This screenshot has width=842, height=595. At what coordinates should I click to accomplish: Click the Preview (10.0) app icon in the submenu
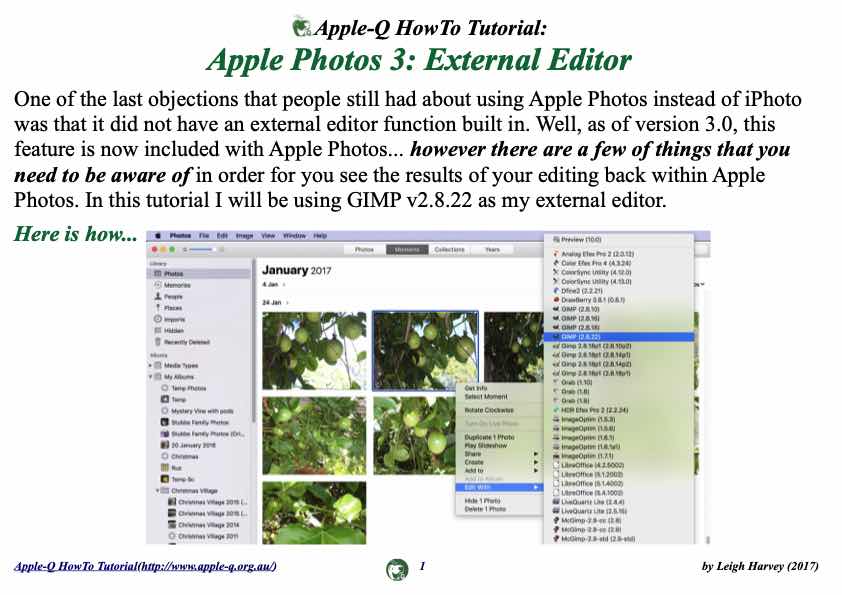[x=556, y=240]
